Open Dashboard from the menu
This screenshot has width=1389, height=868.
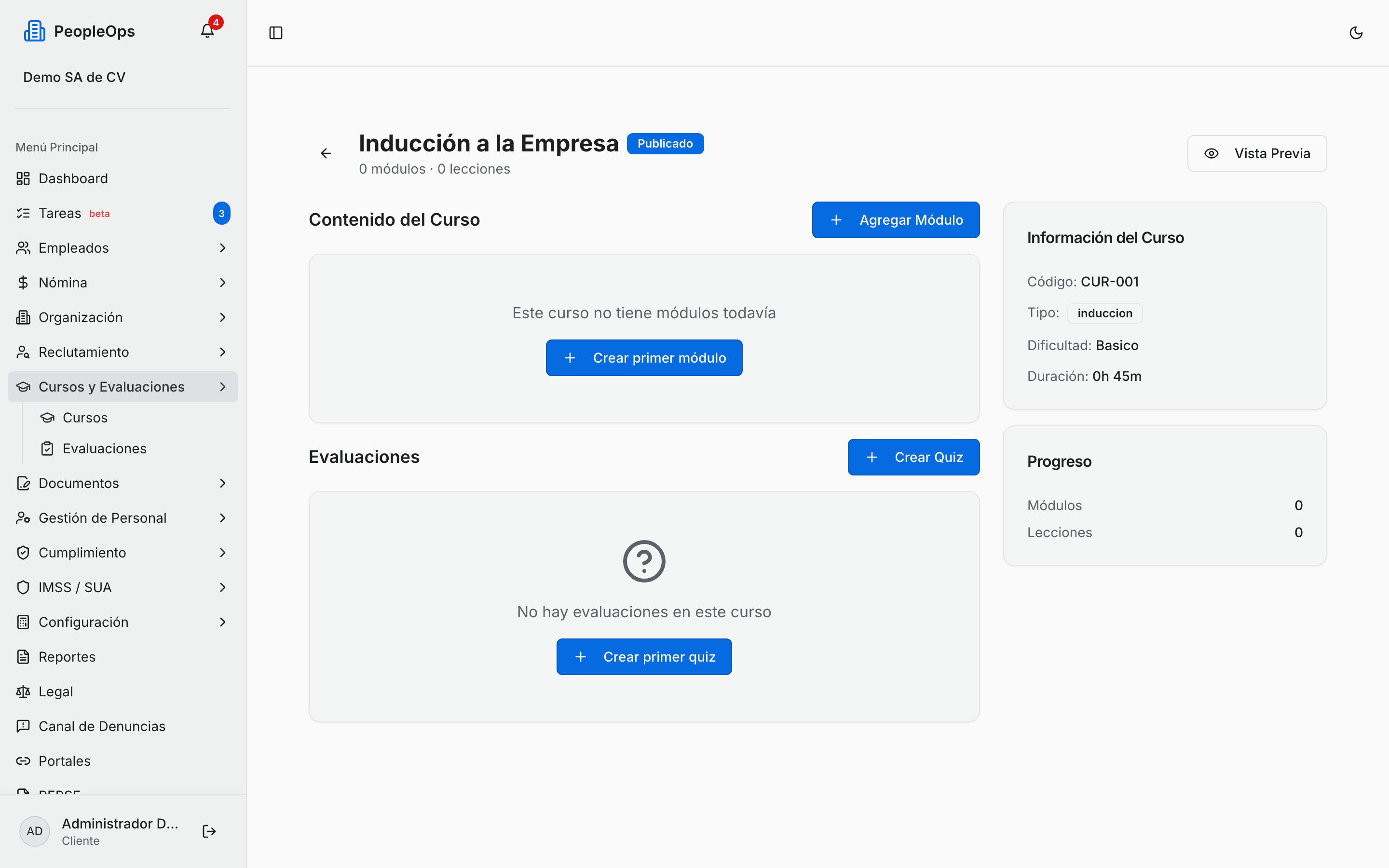click(123, 178)
